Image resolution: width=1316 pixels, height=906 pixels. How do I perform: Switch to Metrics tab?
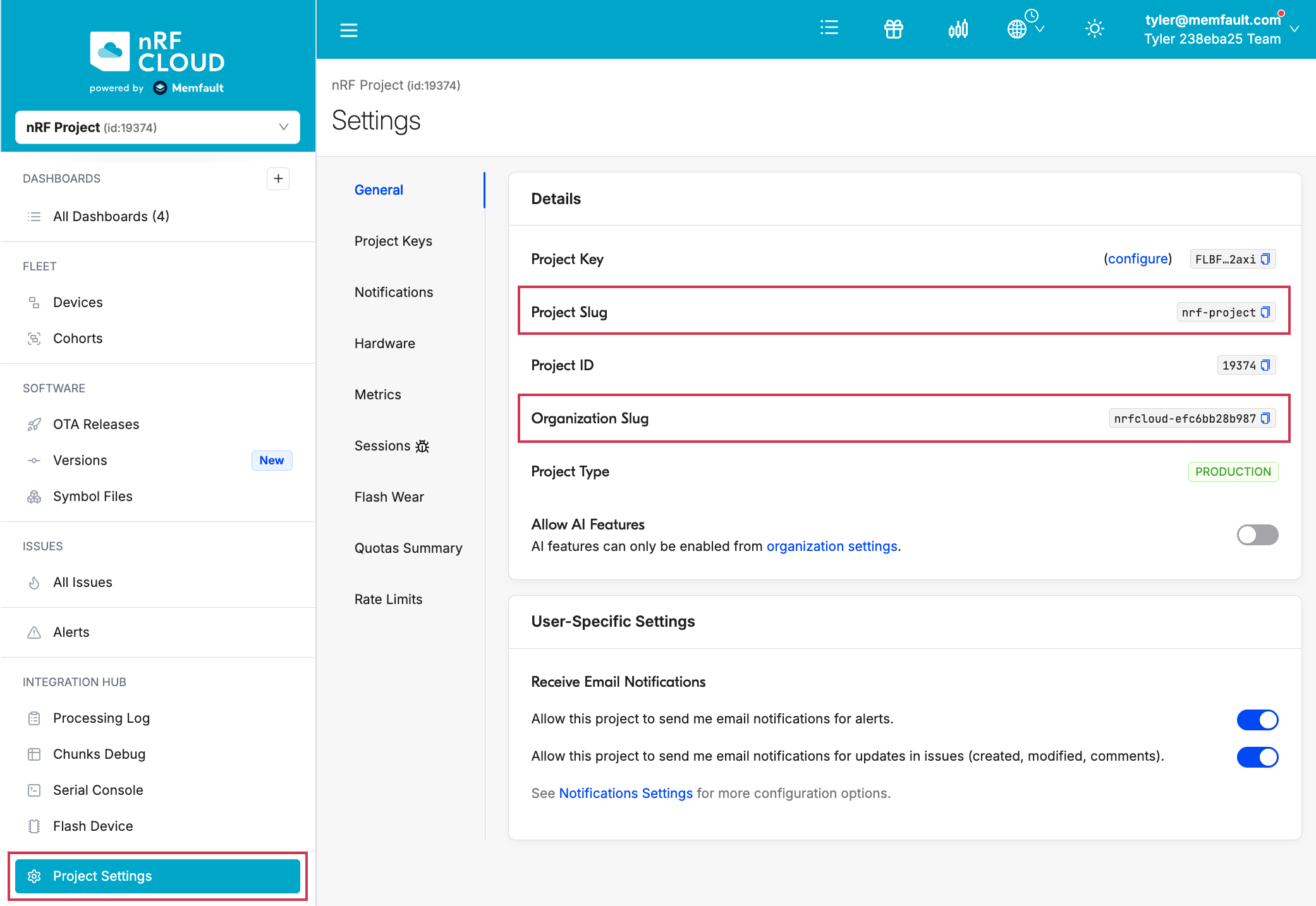point(378,394)
